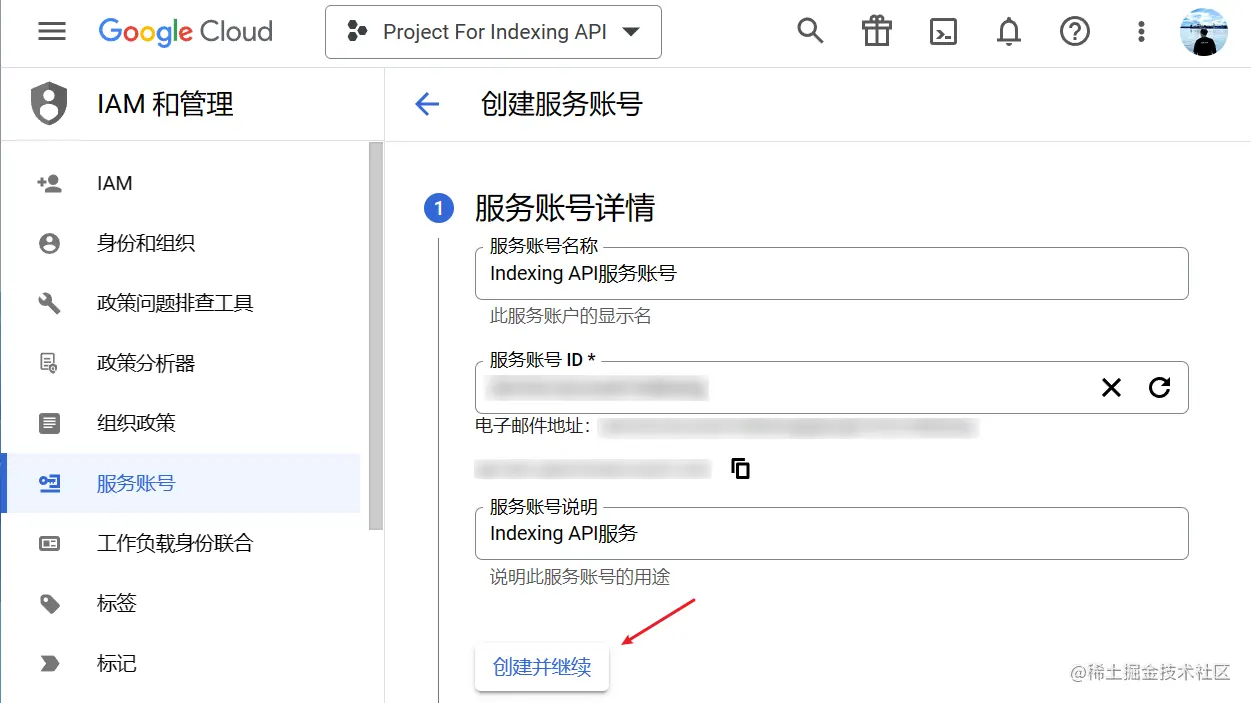The width and height of the screenshot is (1251, 703).
Task: Click the 创建服务账号 page title
Action: [x=562, y=104]
